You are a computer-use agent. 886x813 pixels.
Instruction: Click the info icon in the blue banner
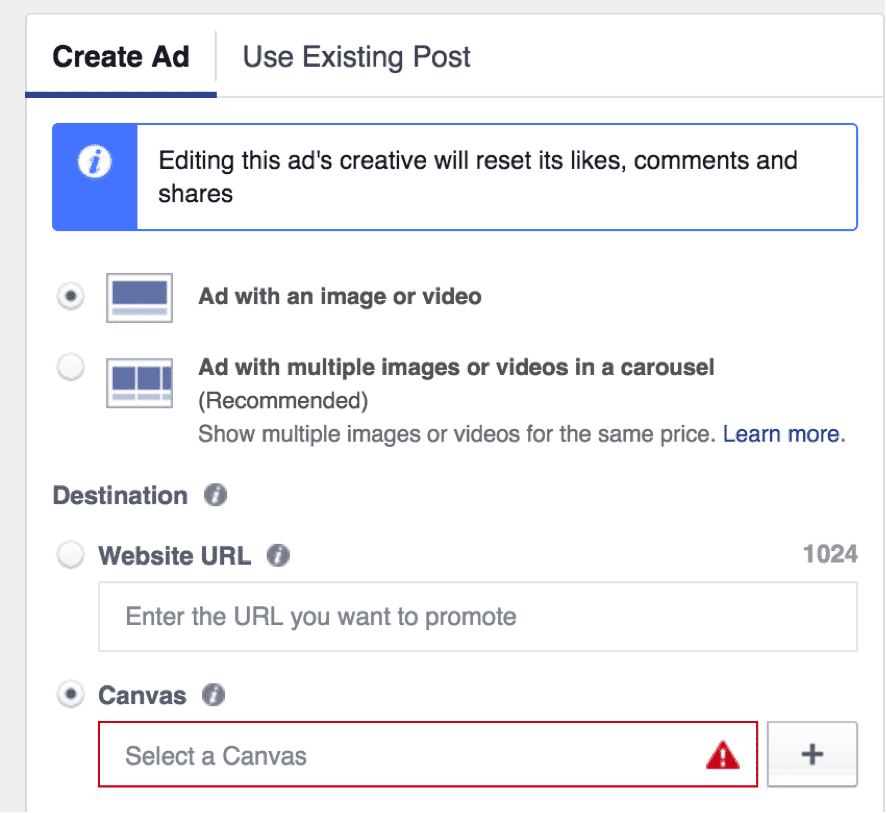[x=94, y=162]
